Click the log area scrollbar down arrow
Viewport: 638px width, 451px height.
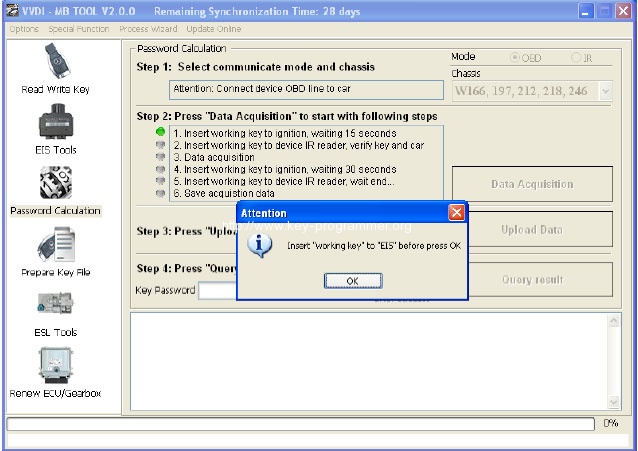tap(614, 402)
